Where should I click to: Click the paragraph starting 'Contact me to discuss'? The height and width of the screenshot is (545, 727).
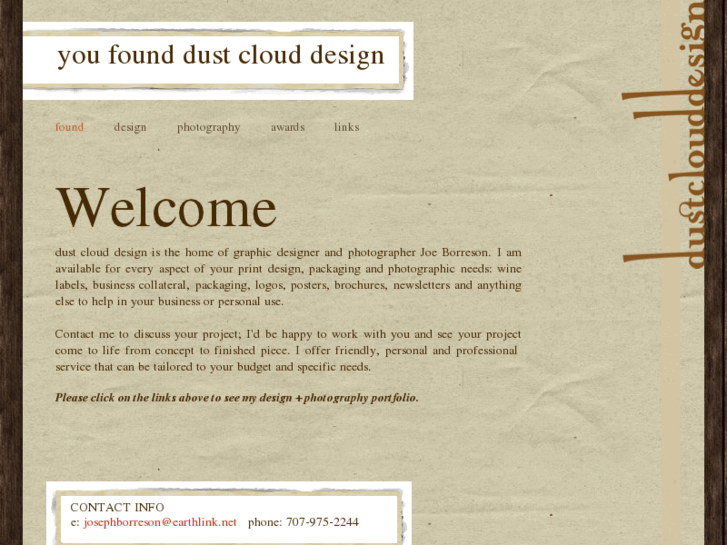tap(288, 351)
